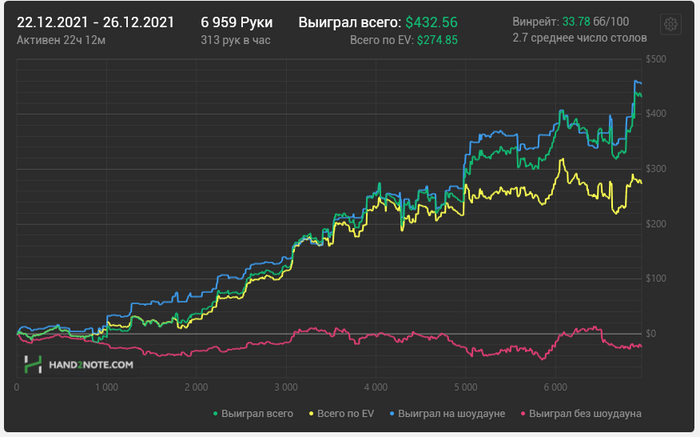Click the total won value $432.56
This screenshot has width=700, height=437.
click(431, 22)
